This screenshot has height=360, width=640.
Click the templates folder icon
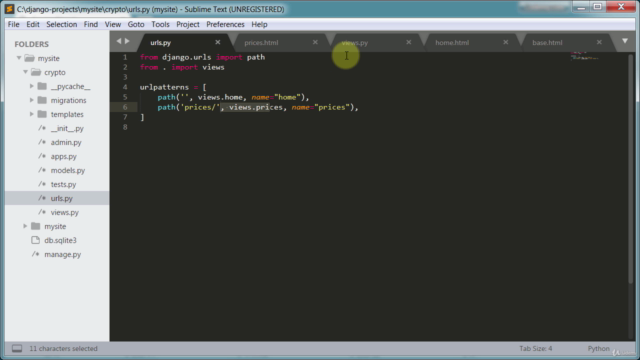point(42,114)
